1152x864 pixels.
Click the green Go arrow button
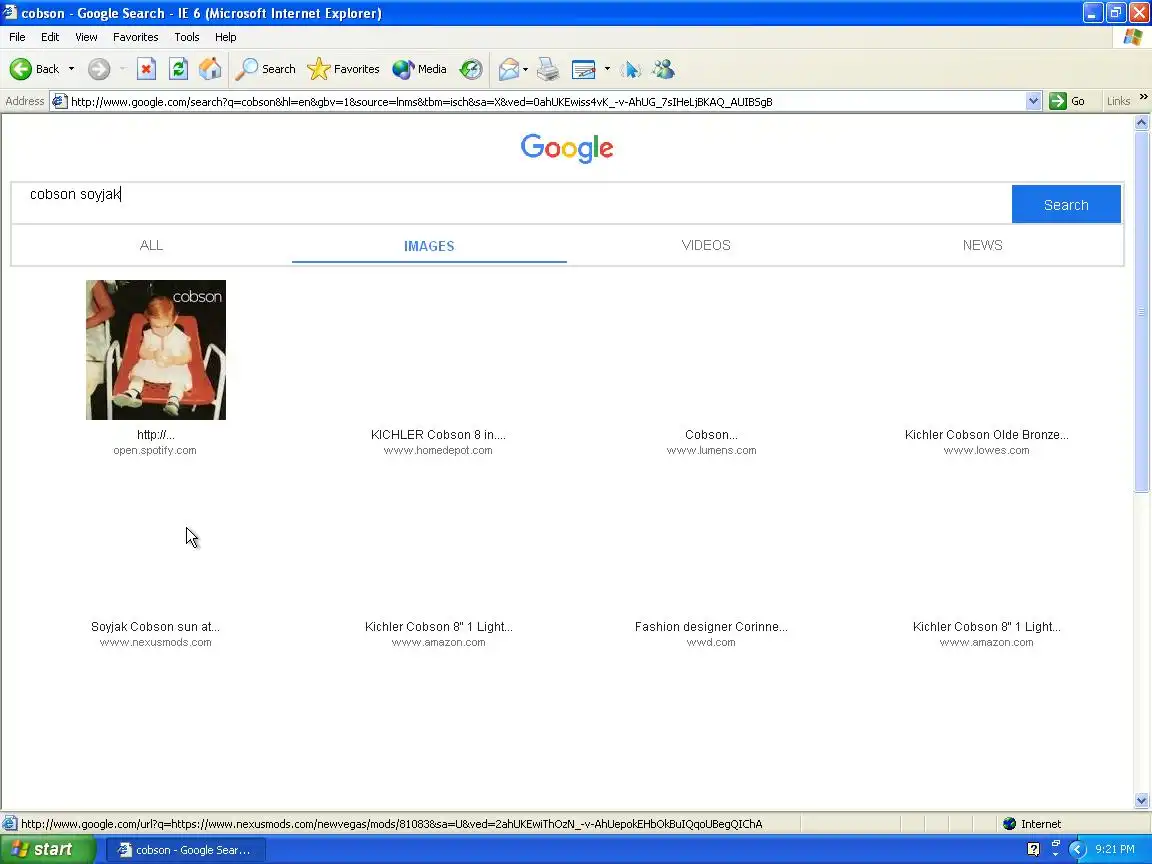(x=1057, y=101)
